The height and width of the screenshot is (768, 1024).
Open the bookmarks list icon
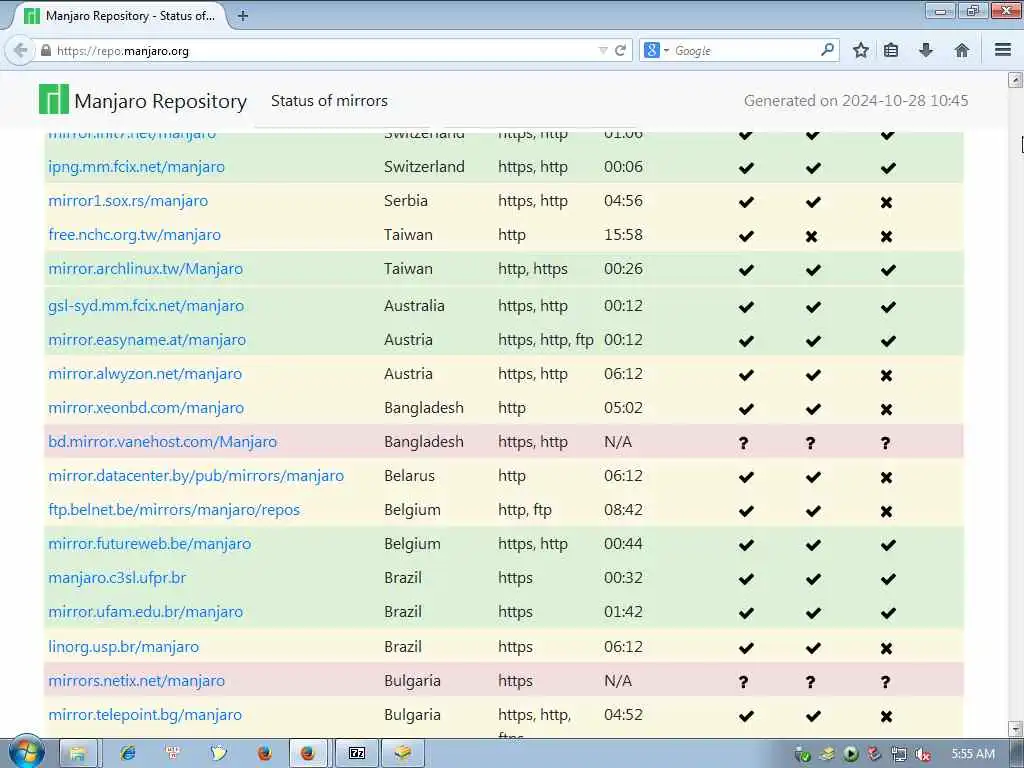click(891, 50)
